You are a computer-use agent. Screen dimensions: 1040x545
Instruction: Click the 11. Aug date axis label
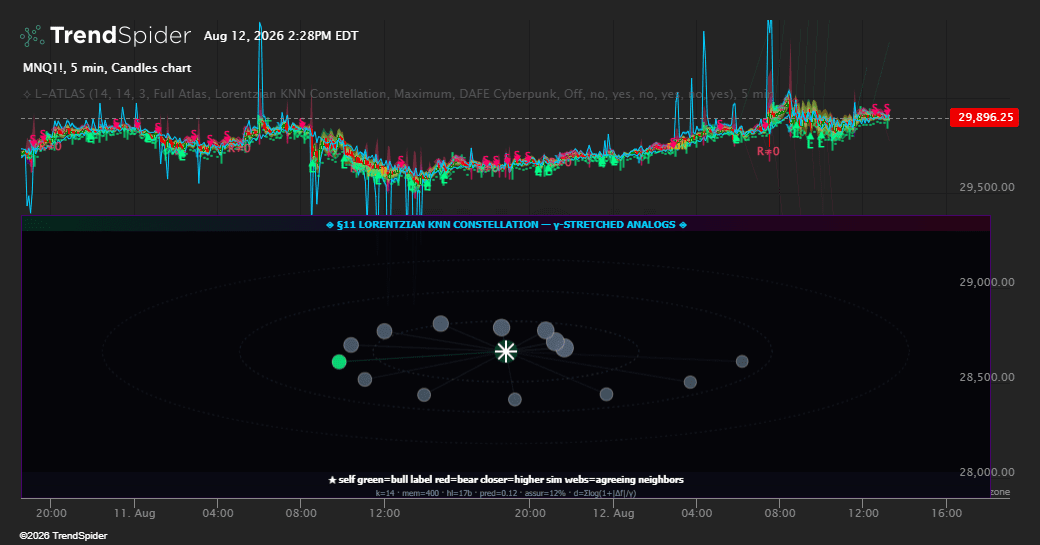coord(135,513)
